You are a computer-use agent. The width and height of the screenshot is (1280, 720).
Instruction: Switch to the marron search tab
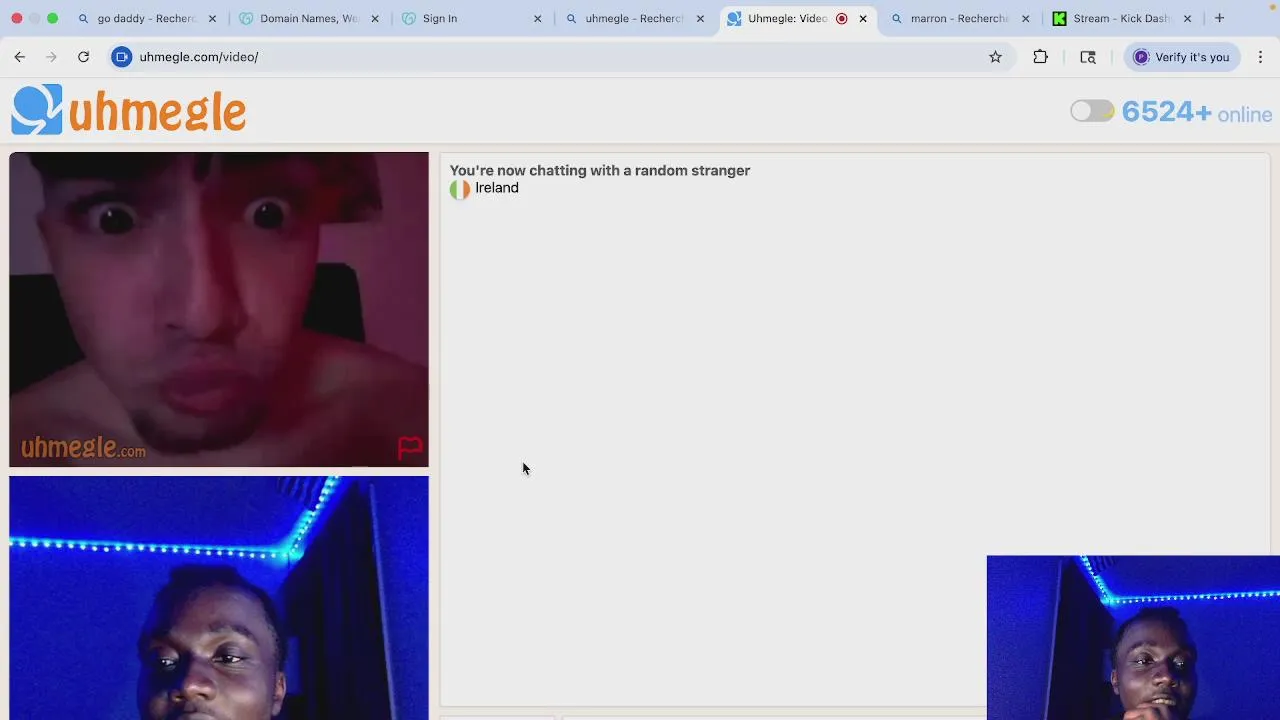point(959,18)
